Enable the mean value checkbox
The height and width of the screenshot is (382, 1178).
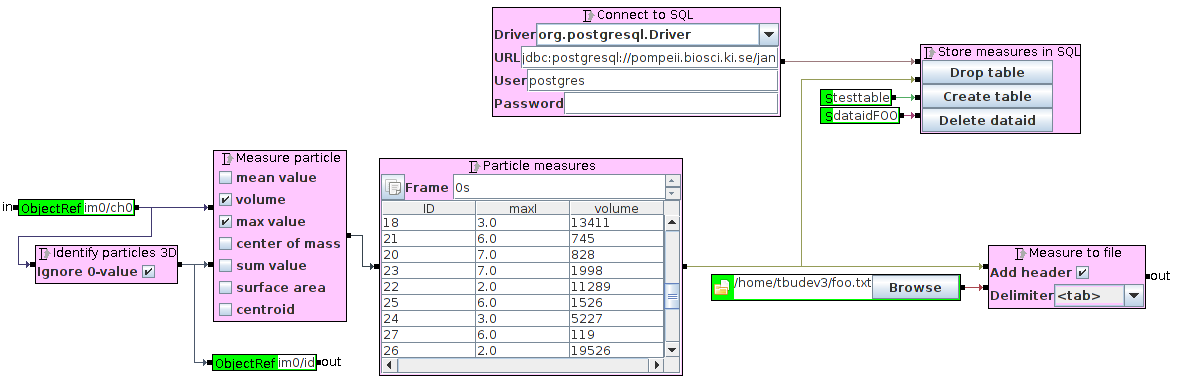pos(225,178)
